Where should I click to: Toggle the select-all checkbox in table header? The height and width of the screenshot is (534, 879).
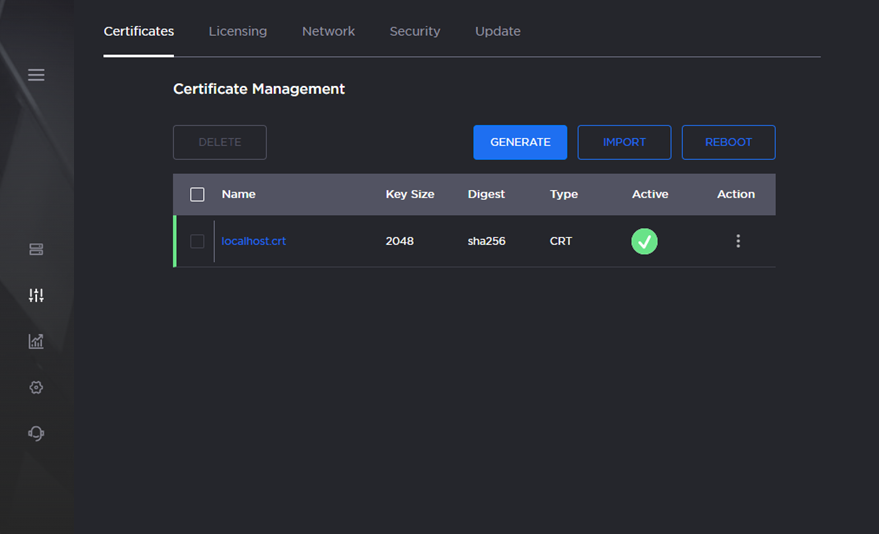(x=197, y=195)
